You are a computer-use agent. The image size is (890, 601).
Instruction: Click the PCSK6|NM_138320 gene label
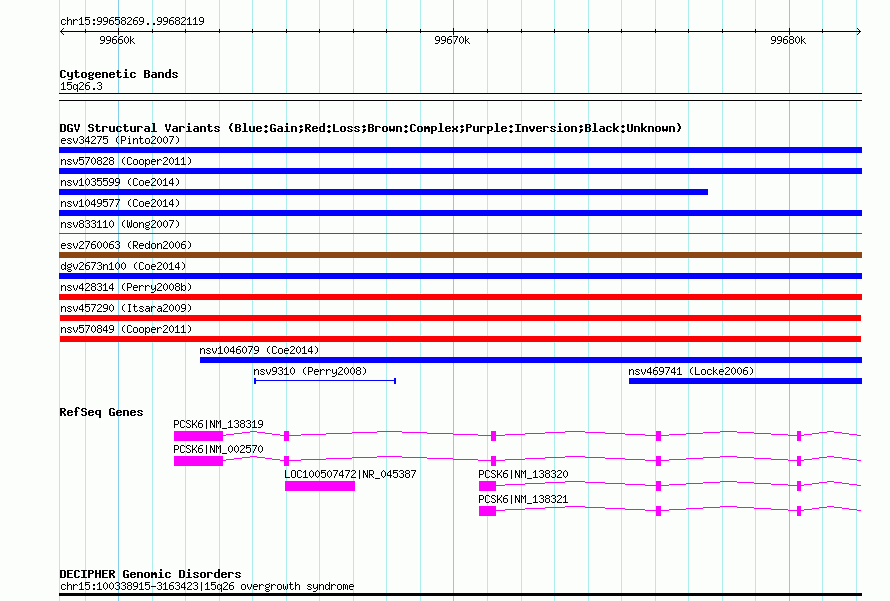click(523, 474)
